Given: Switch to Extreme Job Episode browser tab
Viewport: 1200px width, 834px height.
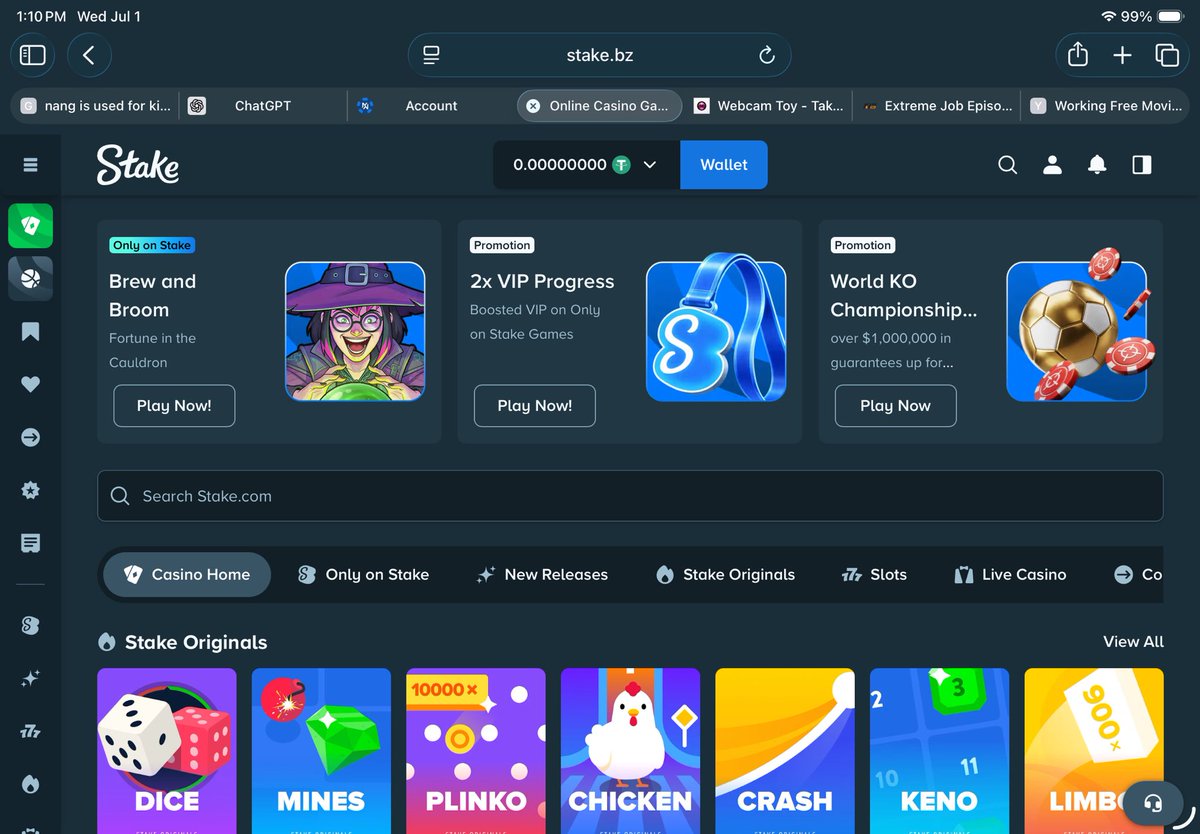Looking at the screenshot, I should tap(936, 105).
